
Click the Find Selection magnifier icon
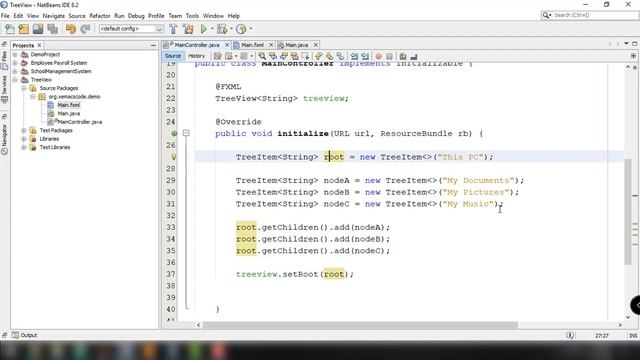[x=262, y=56]
